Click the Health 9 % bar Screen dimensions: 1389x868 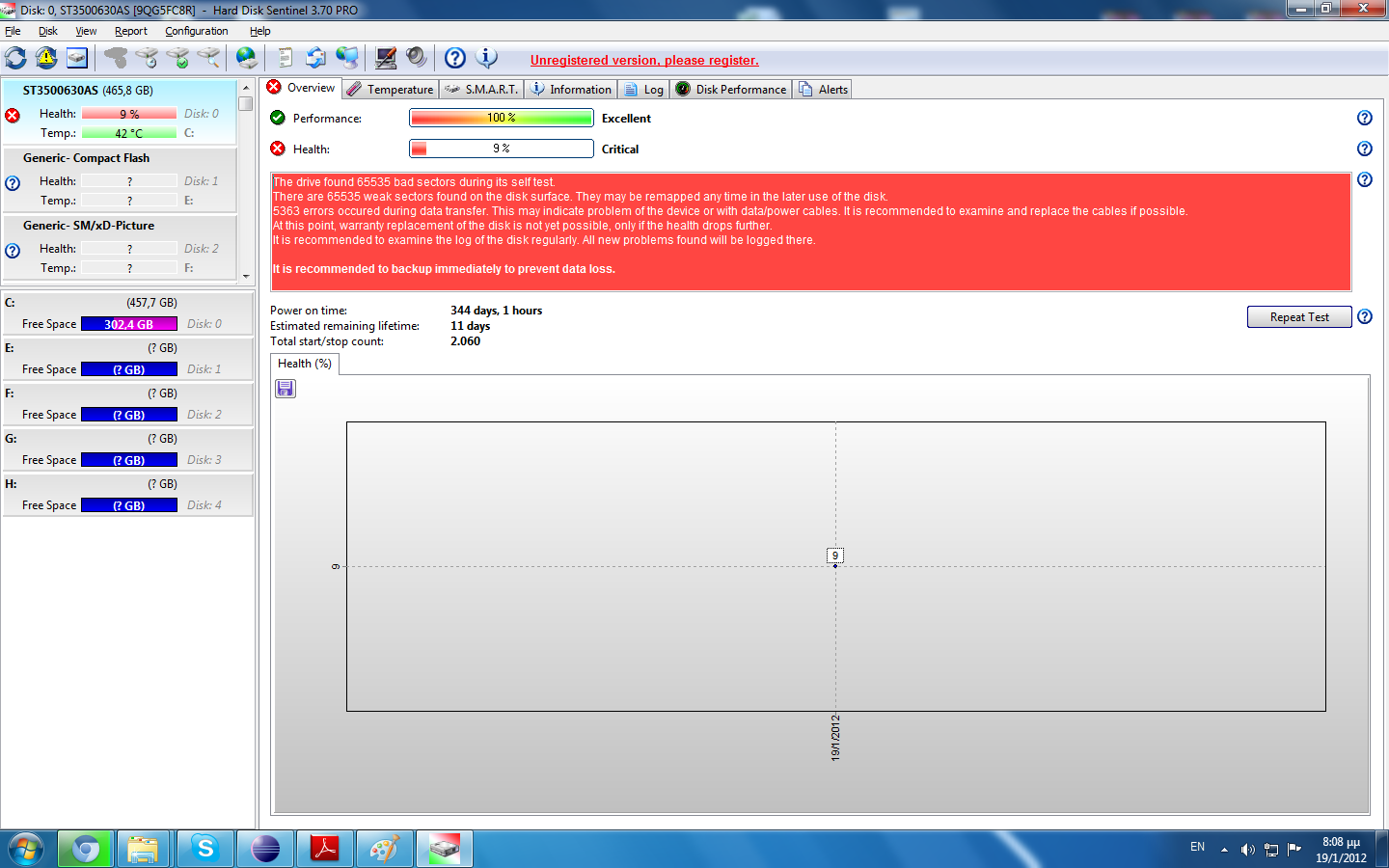502,149
